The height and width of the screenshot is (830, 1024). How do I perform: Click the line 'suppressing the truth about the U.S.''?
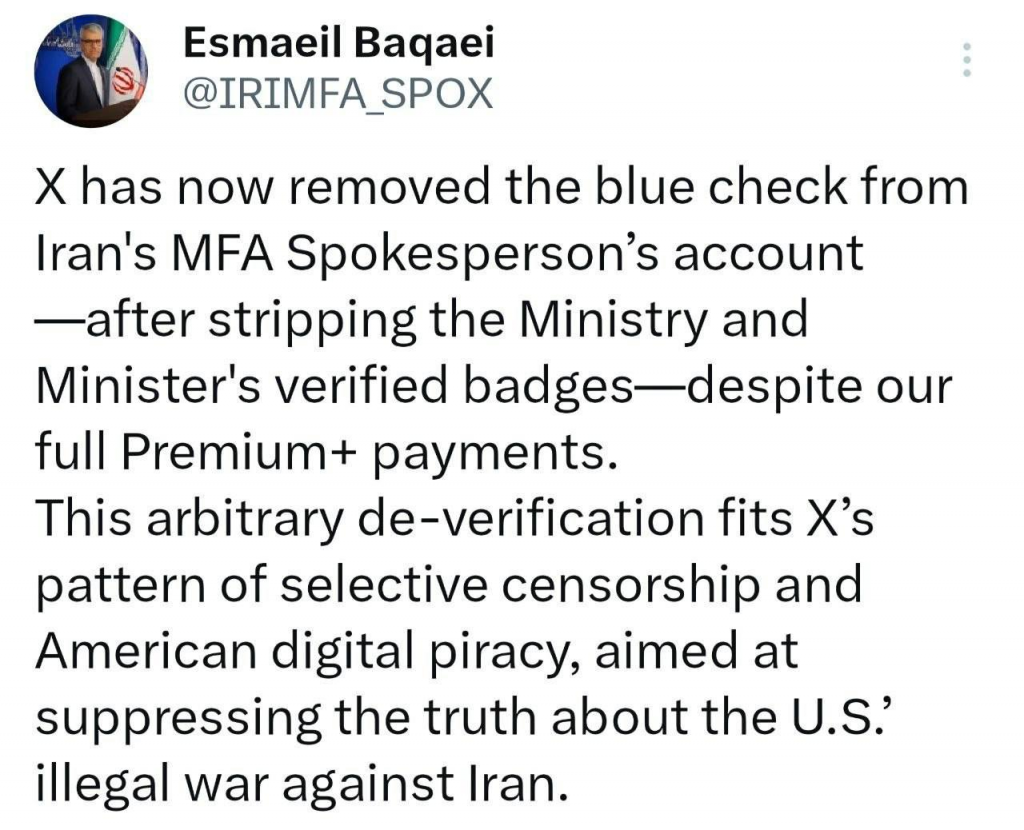pyautogui.click(x=460, y=718)
